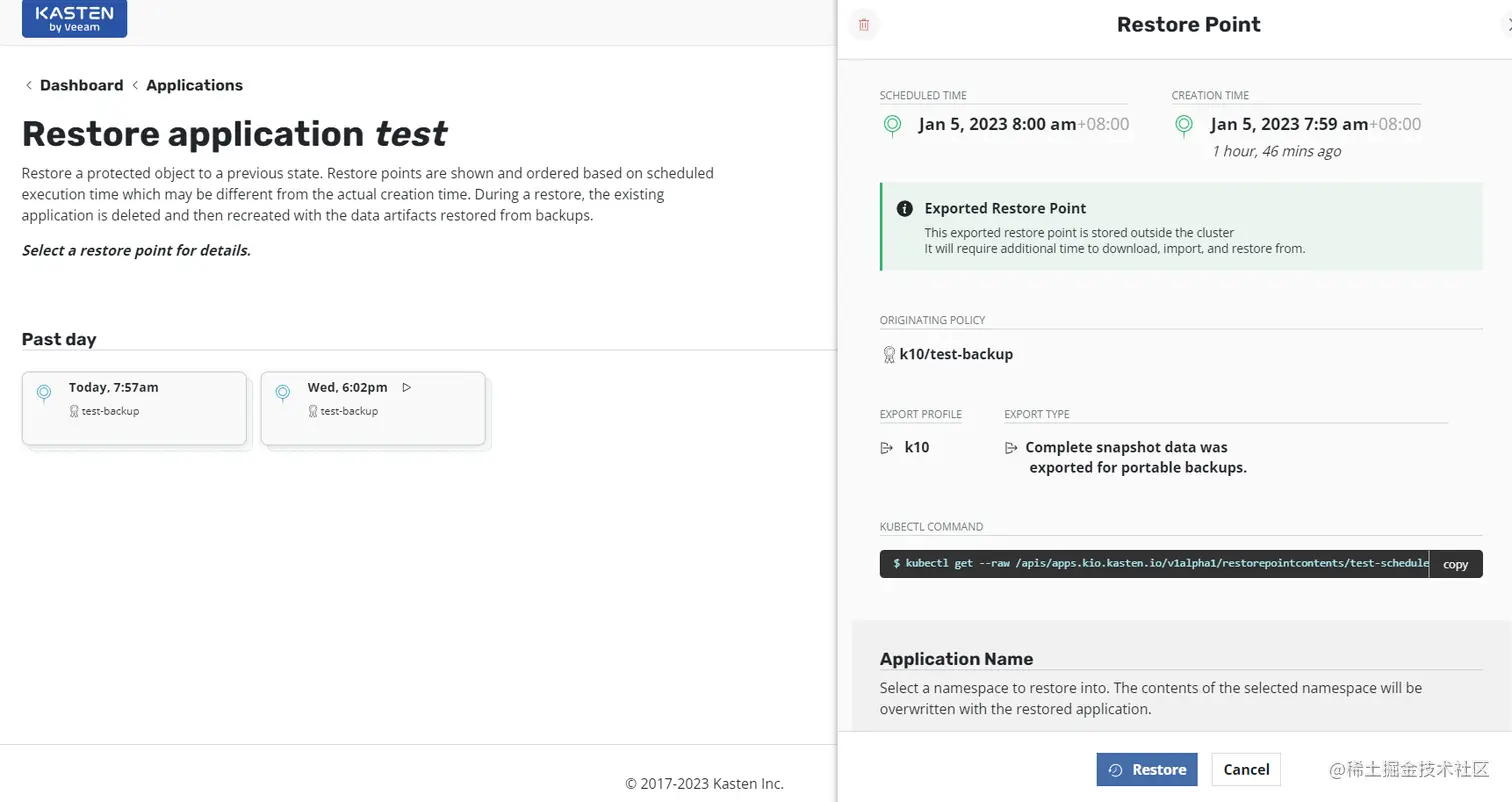Click the kubectl command text box

click(1154, 564)
